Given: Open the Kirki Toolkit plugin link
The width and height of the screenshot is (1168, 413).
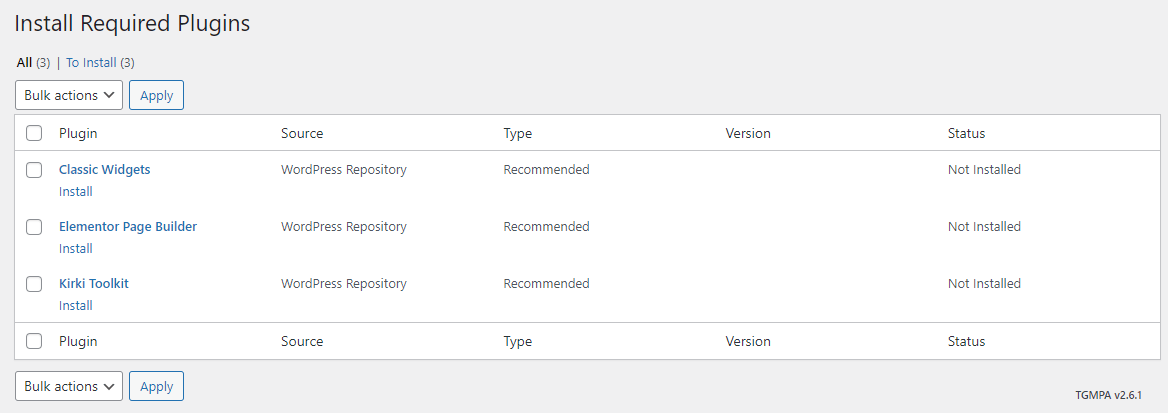Looking at the screenshot, I should (x=94, y=284).
